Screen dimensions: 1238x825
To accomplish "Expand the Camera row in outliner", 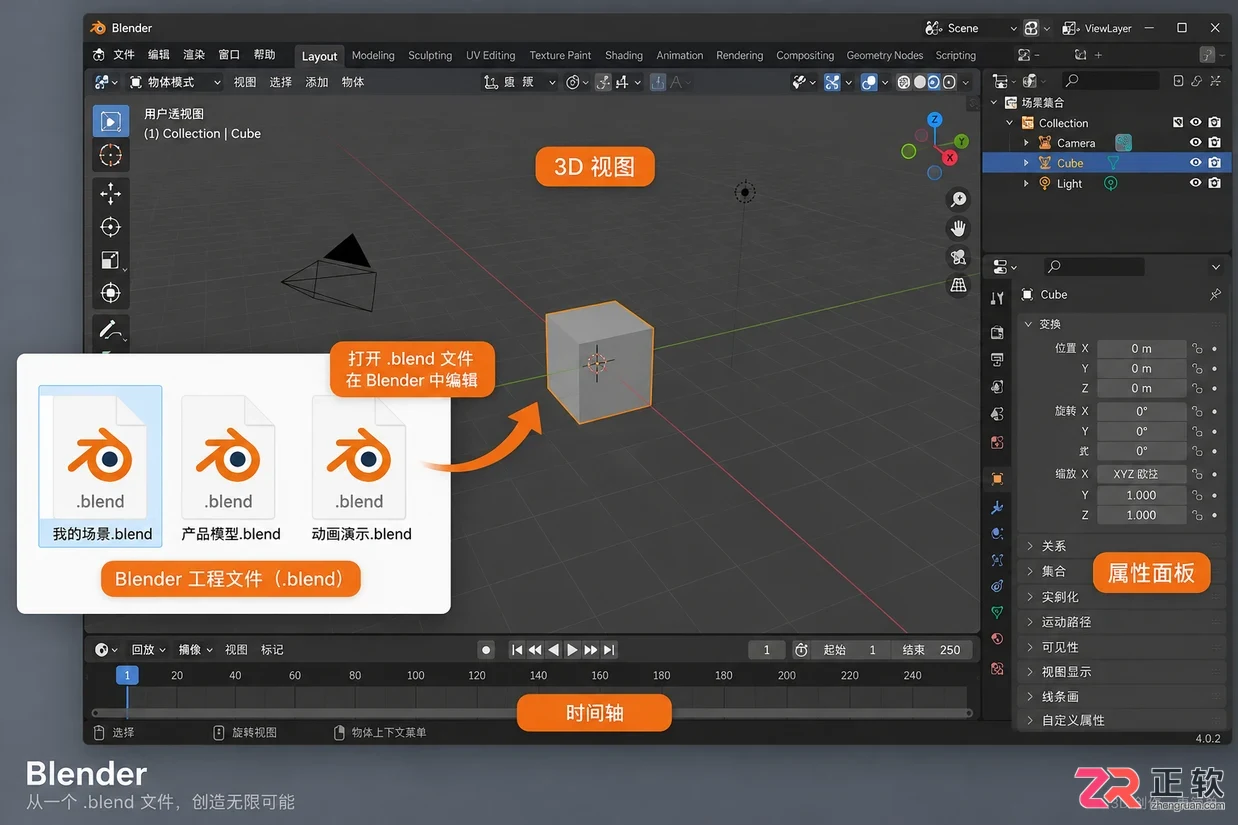I will coord(1026,143).
